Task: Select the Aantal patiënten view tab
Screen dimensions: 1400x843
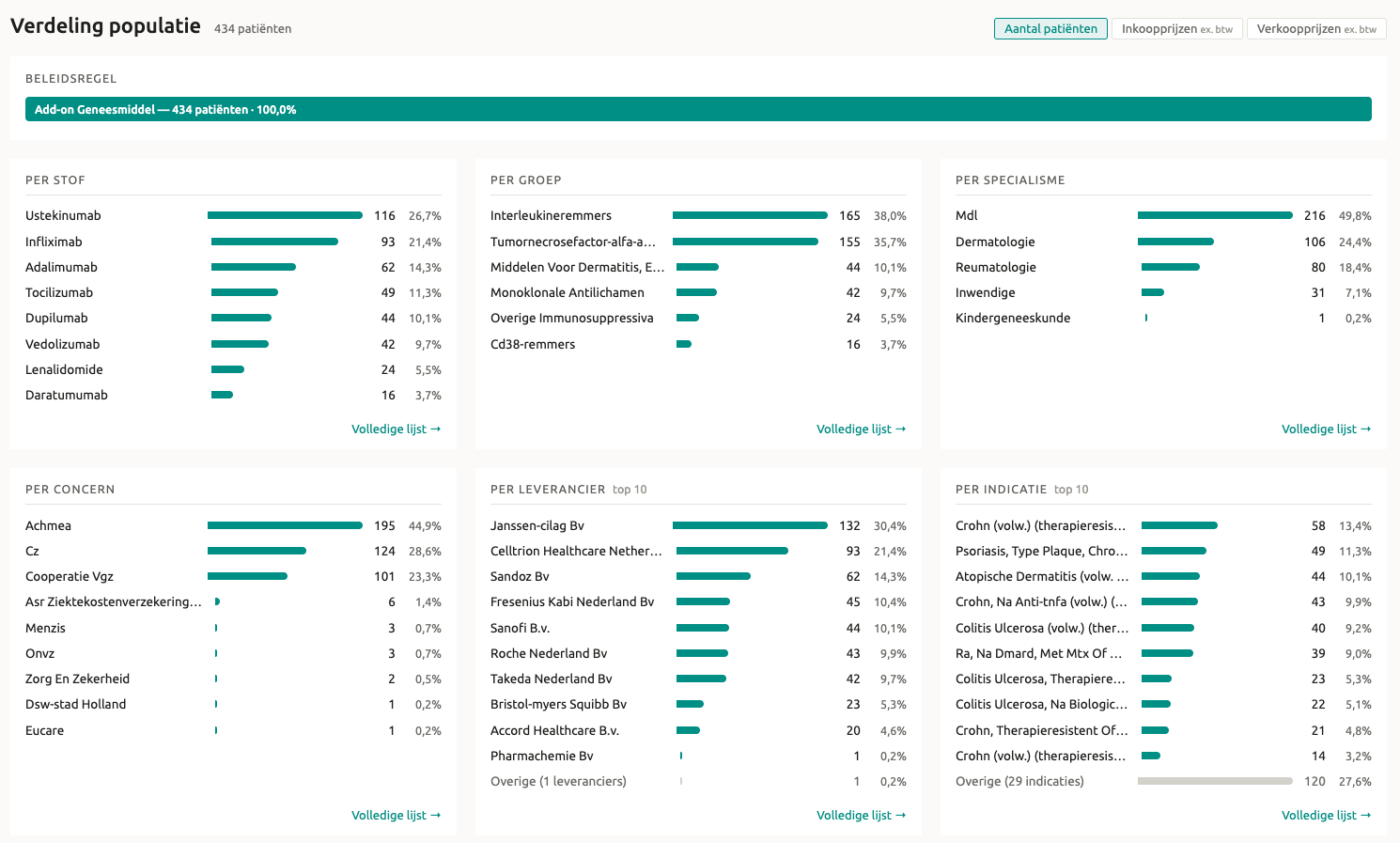Action: click(1050, 29)
